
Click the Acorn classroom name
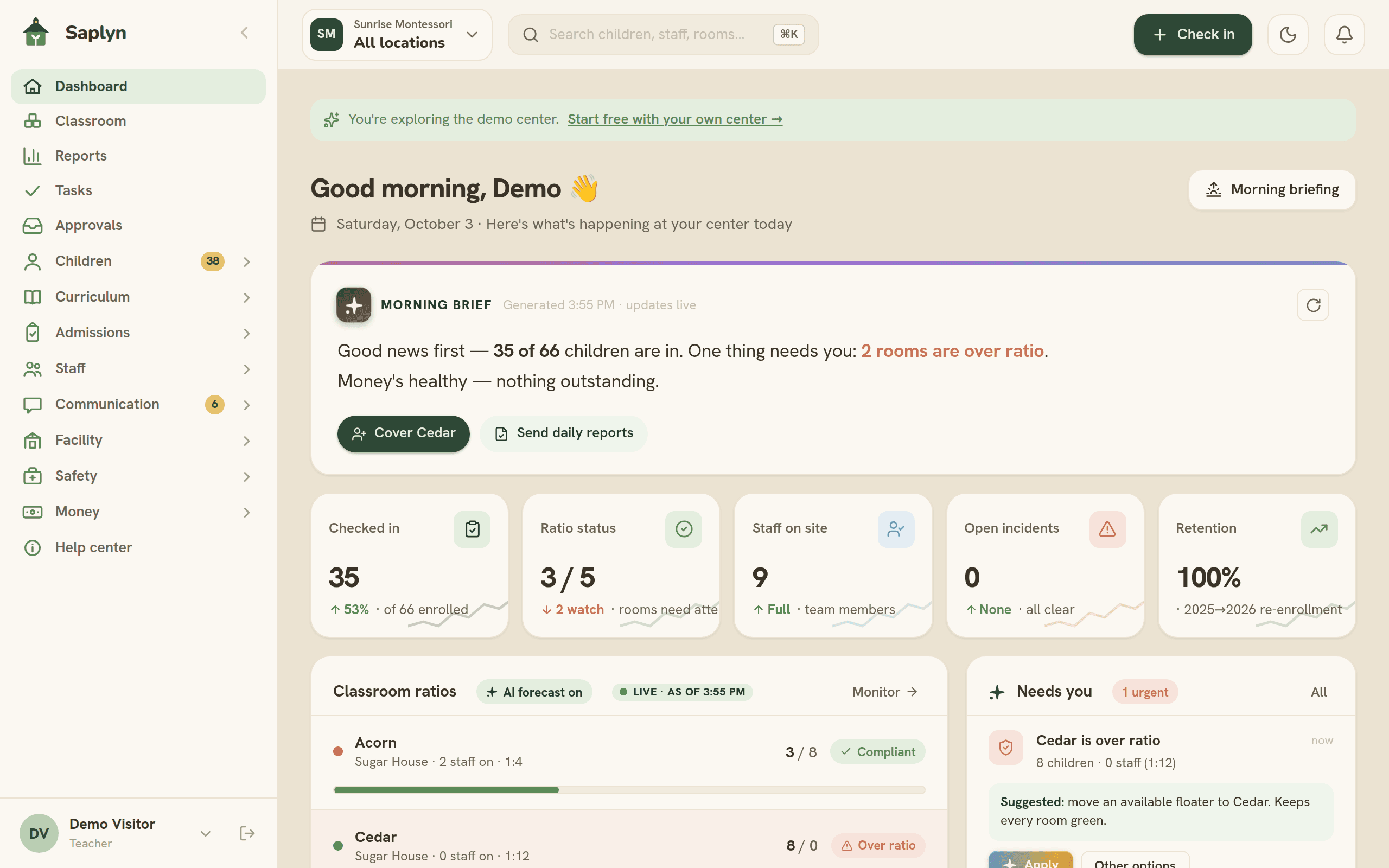(x=375, y=742)
